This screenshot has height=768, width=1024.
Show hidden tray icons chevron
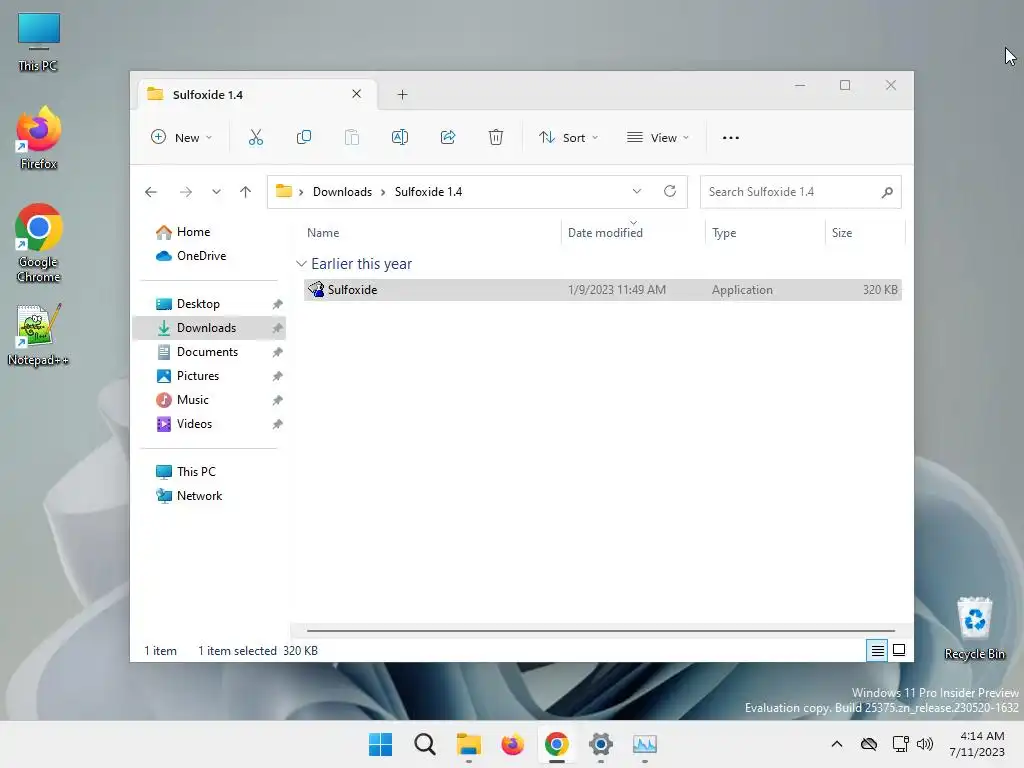[x=837, y=744]
